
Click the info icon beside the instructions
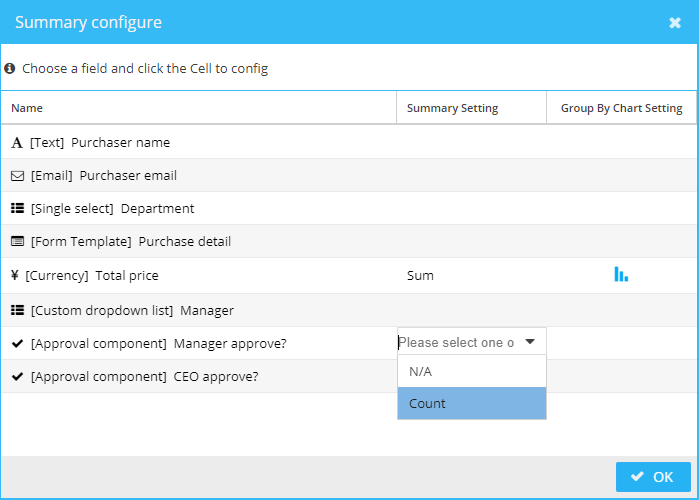tap(10, 68)
